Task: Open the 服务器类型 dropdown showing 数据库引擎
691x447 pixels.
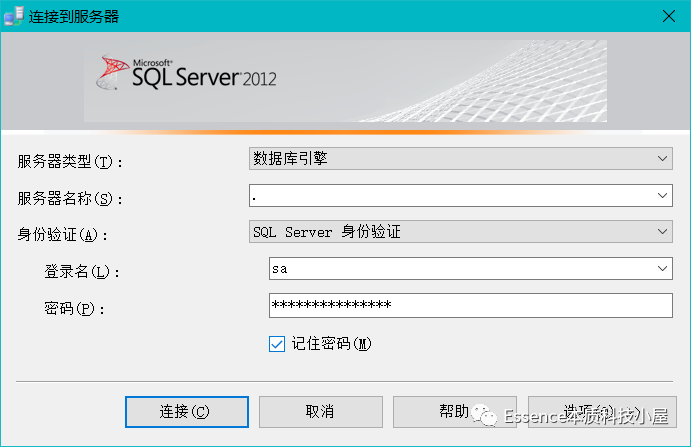Action: (461, 159)
